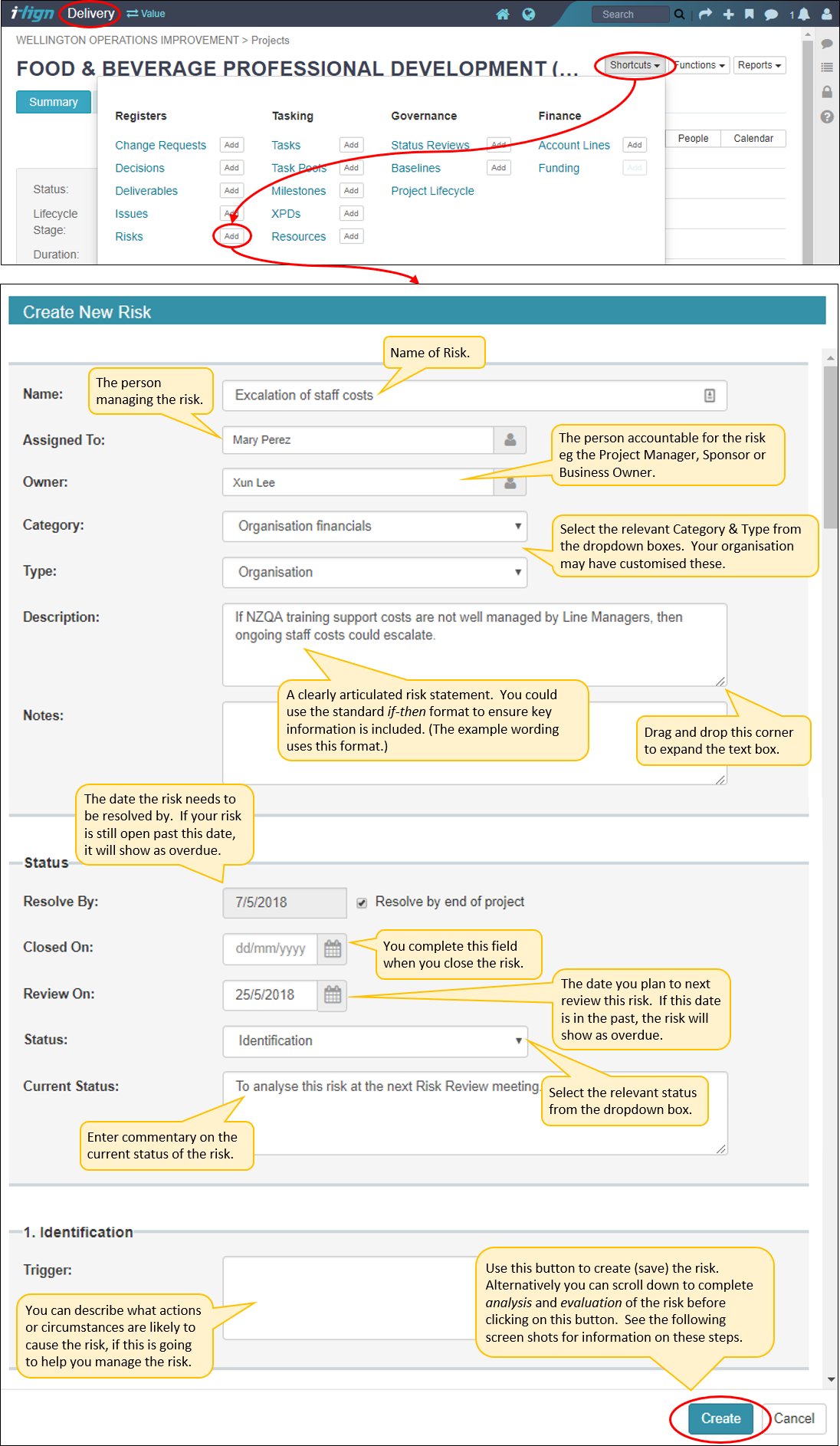This screenshot has height=1446, width=840.
Task: Click the Closed On date field
Action: coord(270,949)
